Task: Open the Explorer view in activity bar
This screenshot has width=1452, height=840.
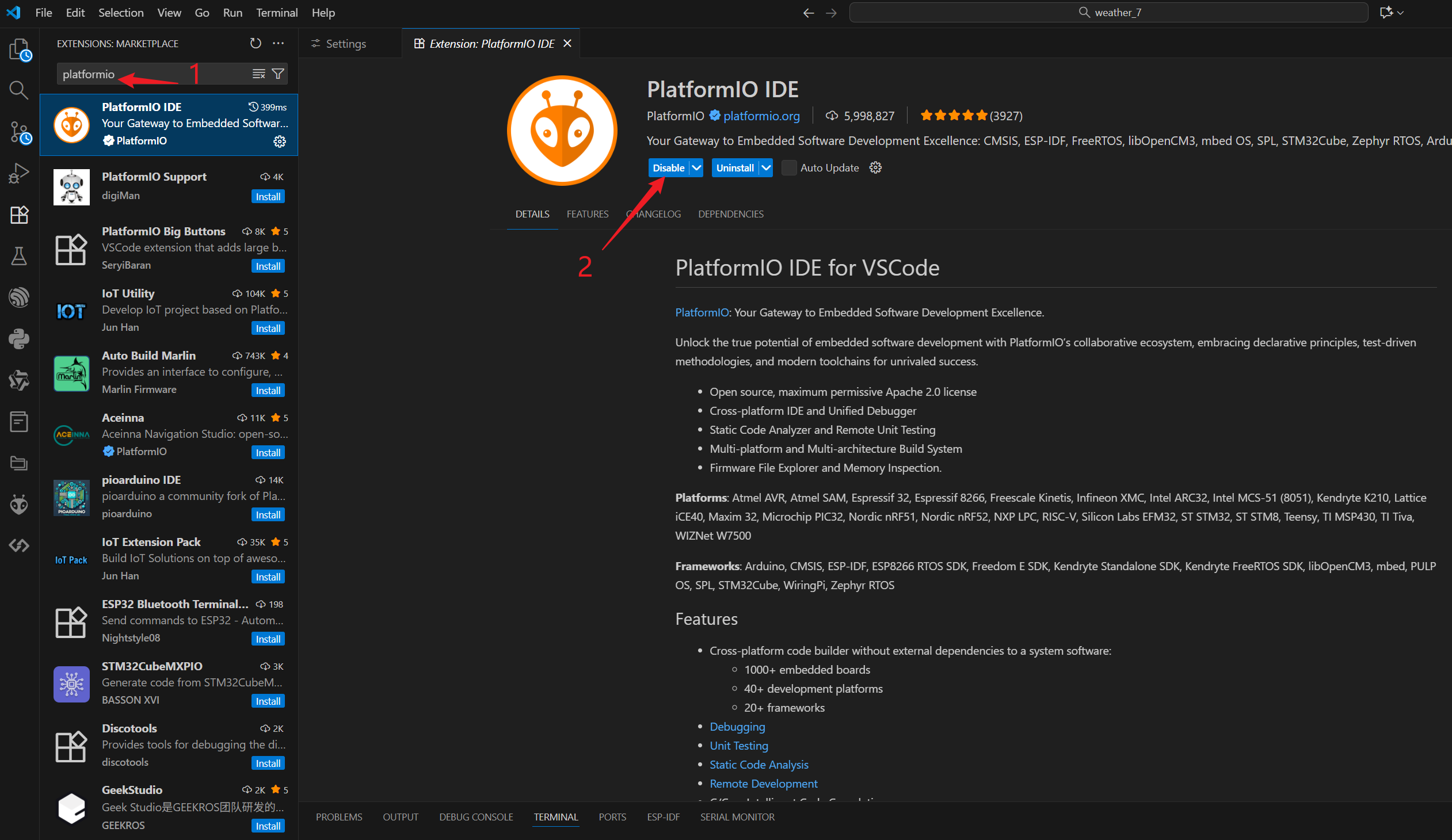Action: click(19, 49)
